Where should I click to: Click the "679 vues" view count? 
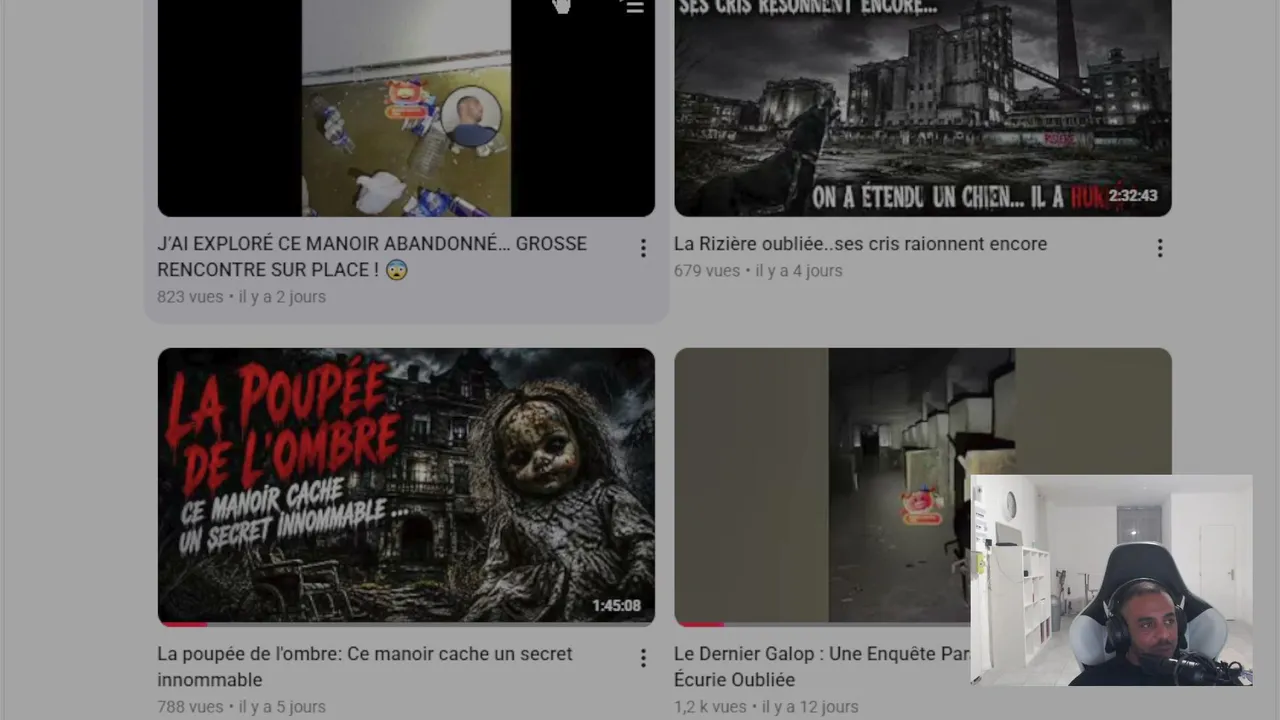coord(707,271)
